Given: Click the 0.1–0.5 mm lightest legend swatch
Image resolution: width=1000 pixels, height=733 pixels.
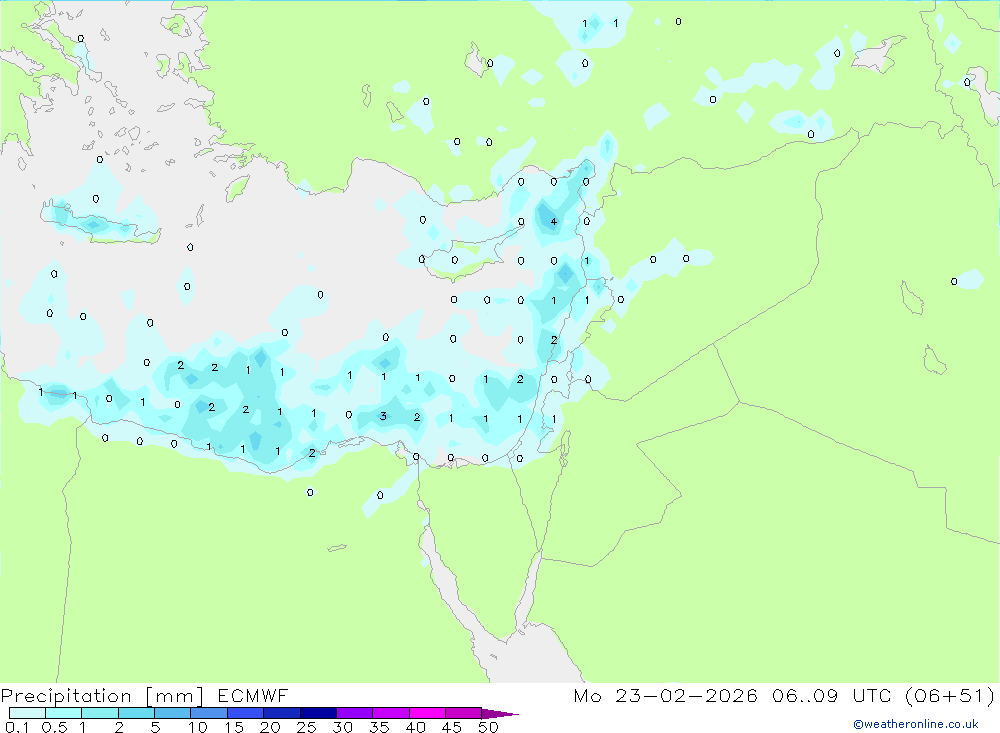Looking at the screenshot, I should 27,713.
